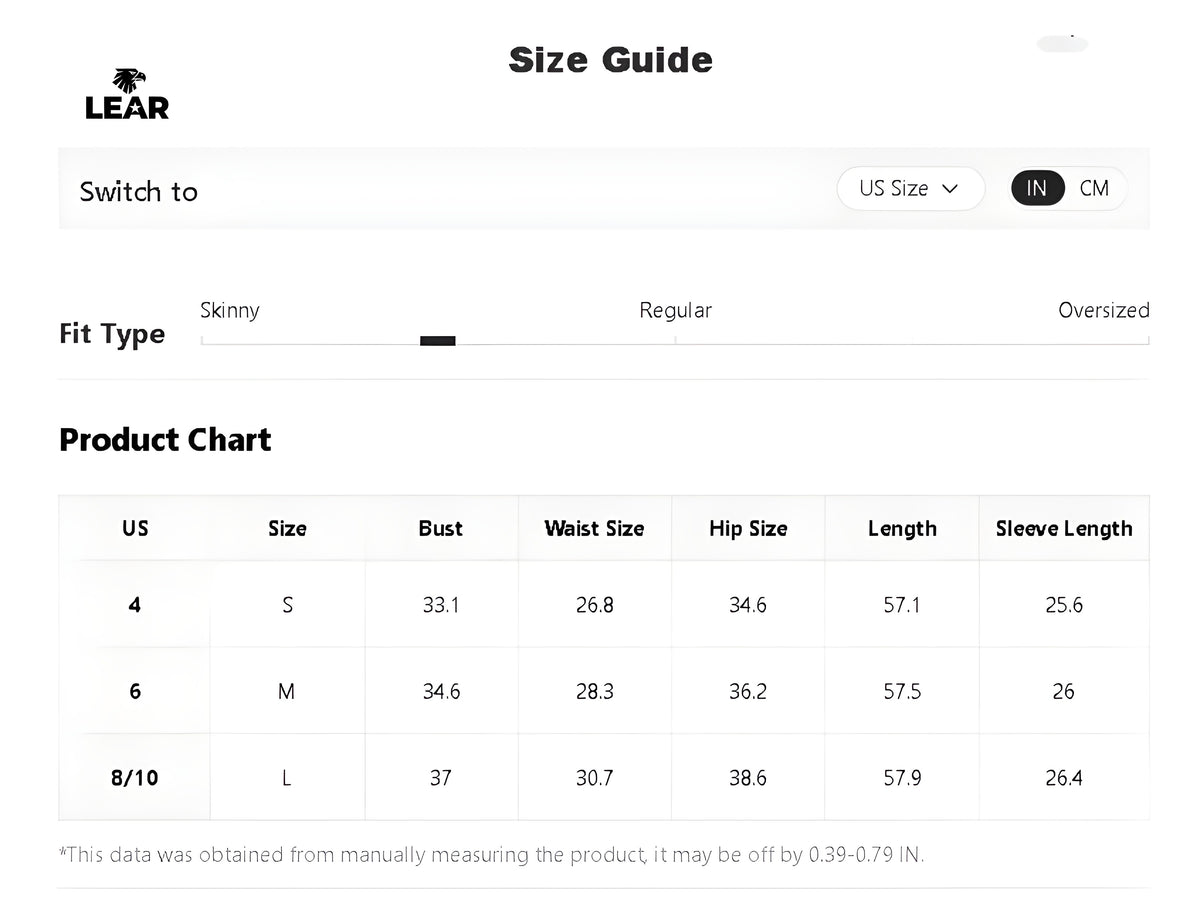Open the US Size dropdown
Image resolution: width=1200 pixels, height=906 pixels.
point(910,188)
